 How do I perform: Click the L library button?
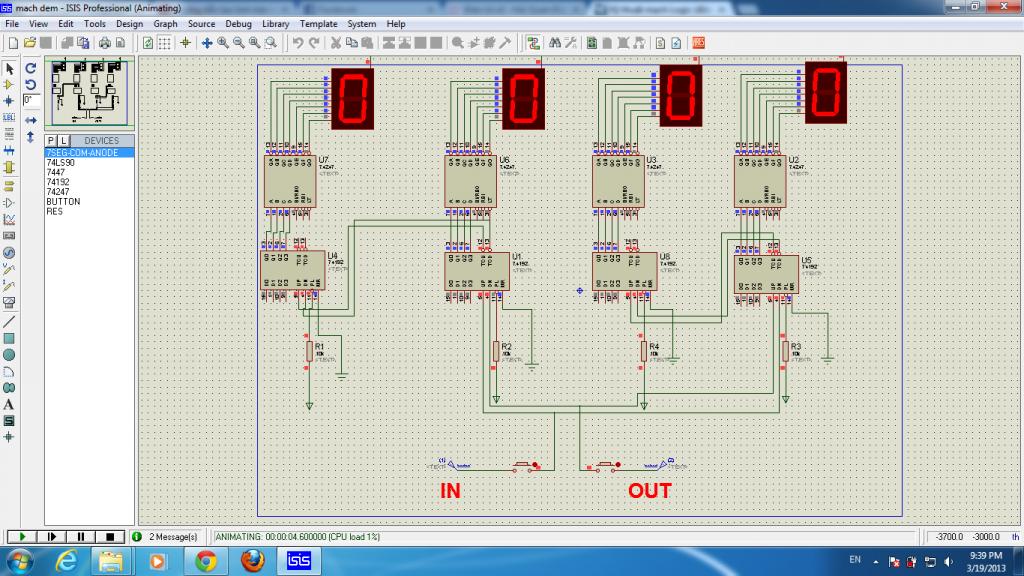point(63,140)
